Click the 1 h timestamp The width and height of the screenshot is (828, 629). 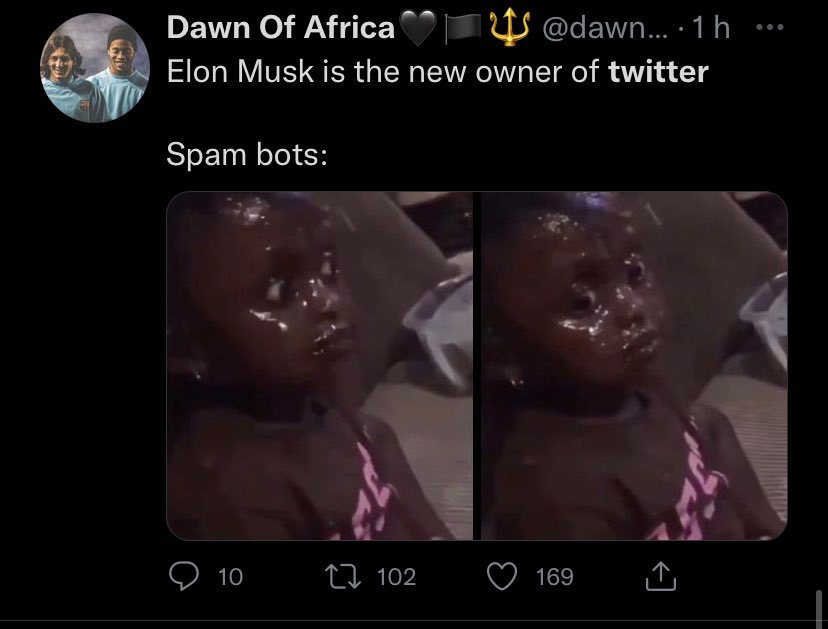[712, 29]
